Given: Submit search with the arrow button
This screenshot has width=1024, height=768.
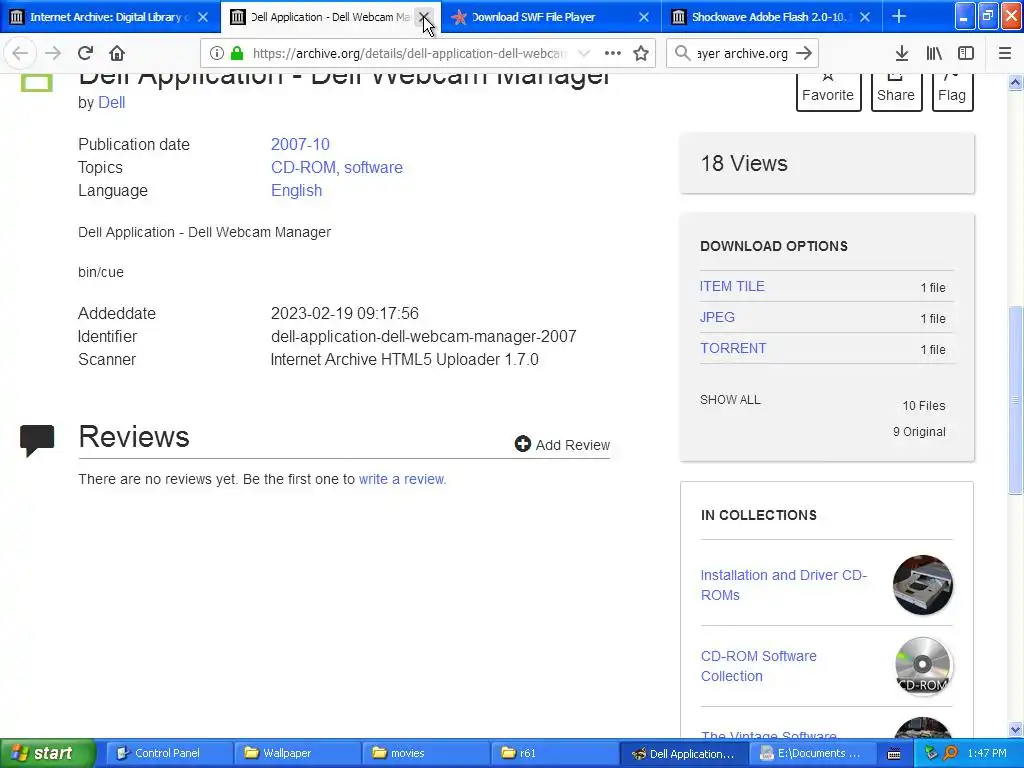Looking at the screenshot, I should point(804,53).
